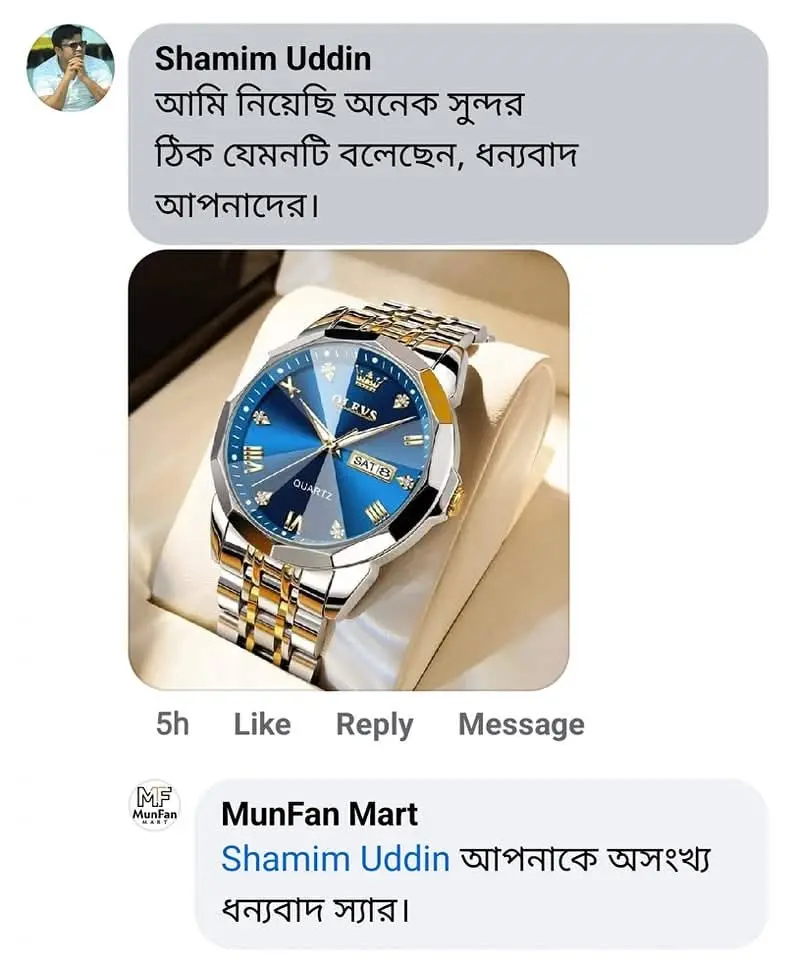Screen dimensions: 795x960
Task: Click the 5h comment timestamp
Action: (172, 724)
